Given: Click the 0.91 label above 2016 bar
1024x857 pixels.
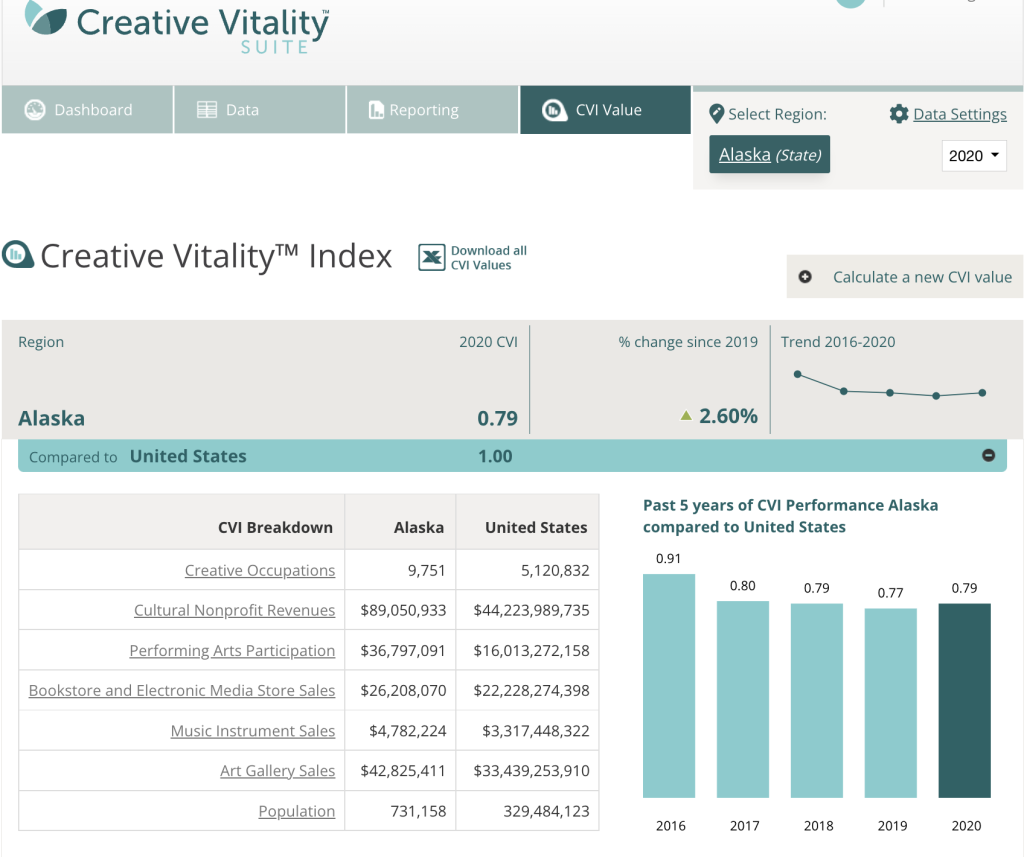Looking at the screenshot, I should (668, 558).
